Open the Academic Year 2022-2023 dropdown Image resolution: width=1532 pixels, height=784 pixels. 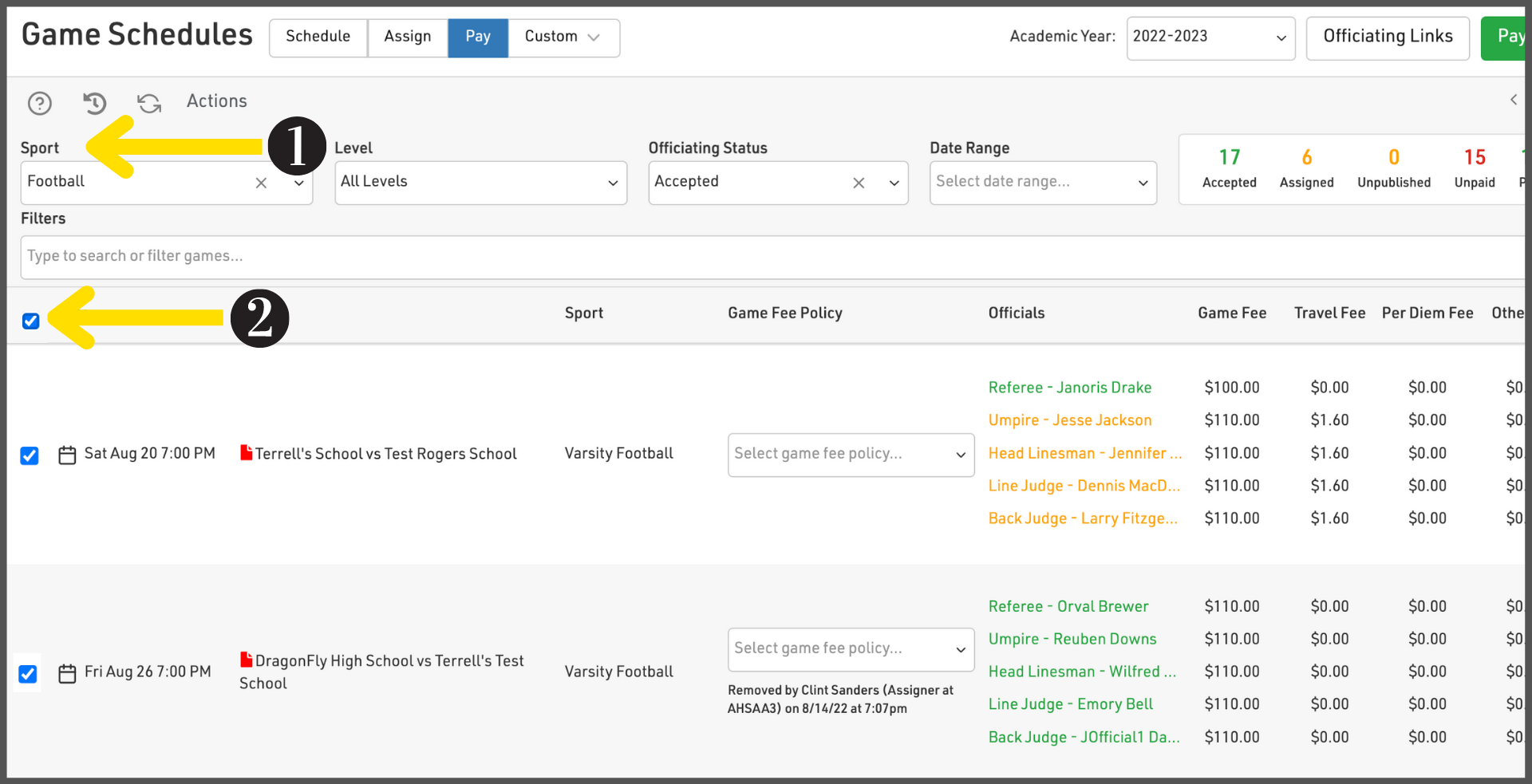point(1210,37)
